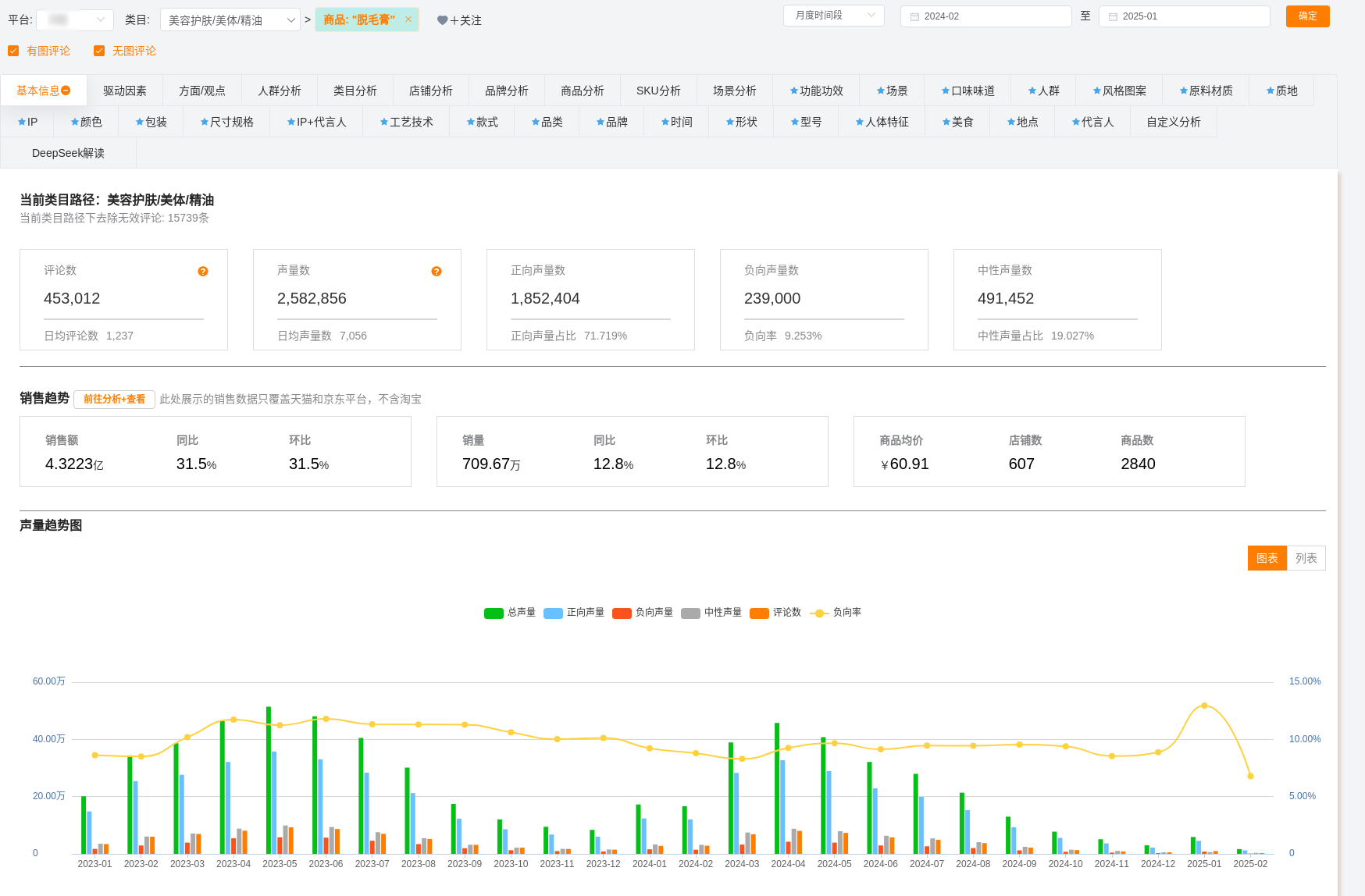Toggle 正向声量 series in chart legend
The image size is (1365, 896).
(574, 613)
